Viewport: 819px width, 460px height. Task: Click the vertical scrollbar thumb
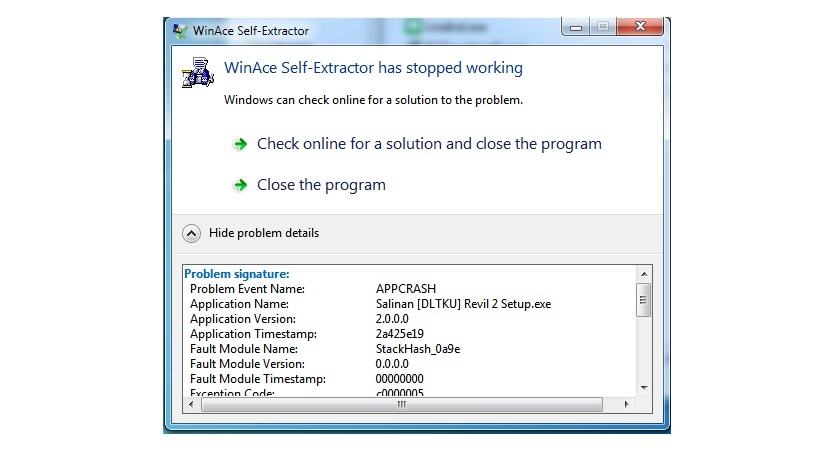click(644, 300)
